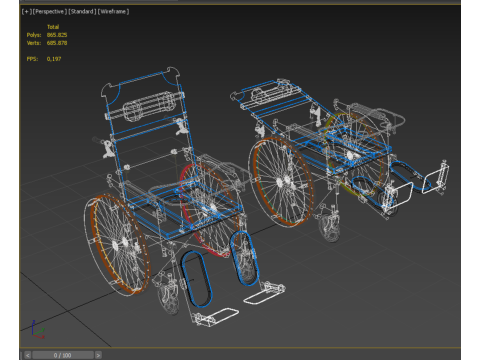Open the [+] viewport general menu

(x=26, y=12)
